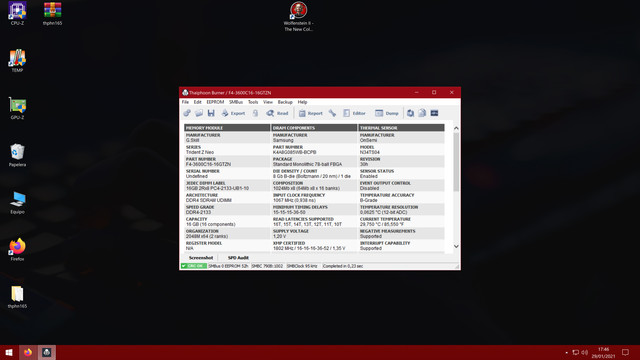Open the Editor from the toolbar
The image size is (640, 360).
click(354, 113)
